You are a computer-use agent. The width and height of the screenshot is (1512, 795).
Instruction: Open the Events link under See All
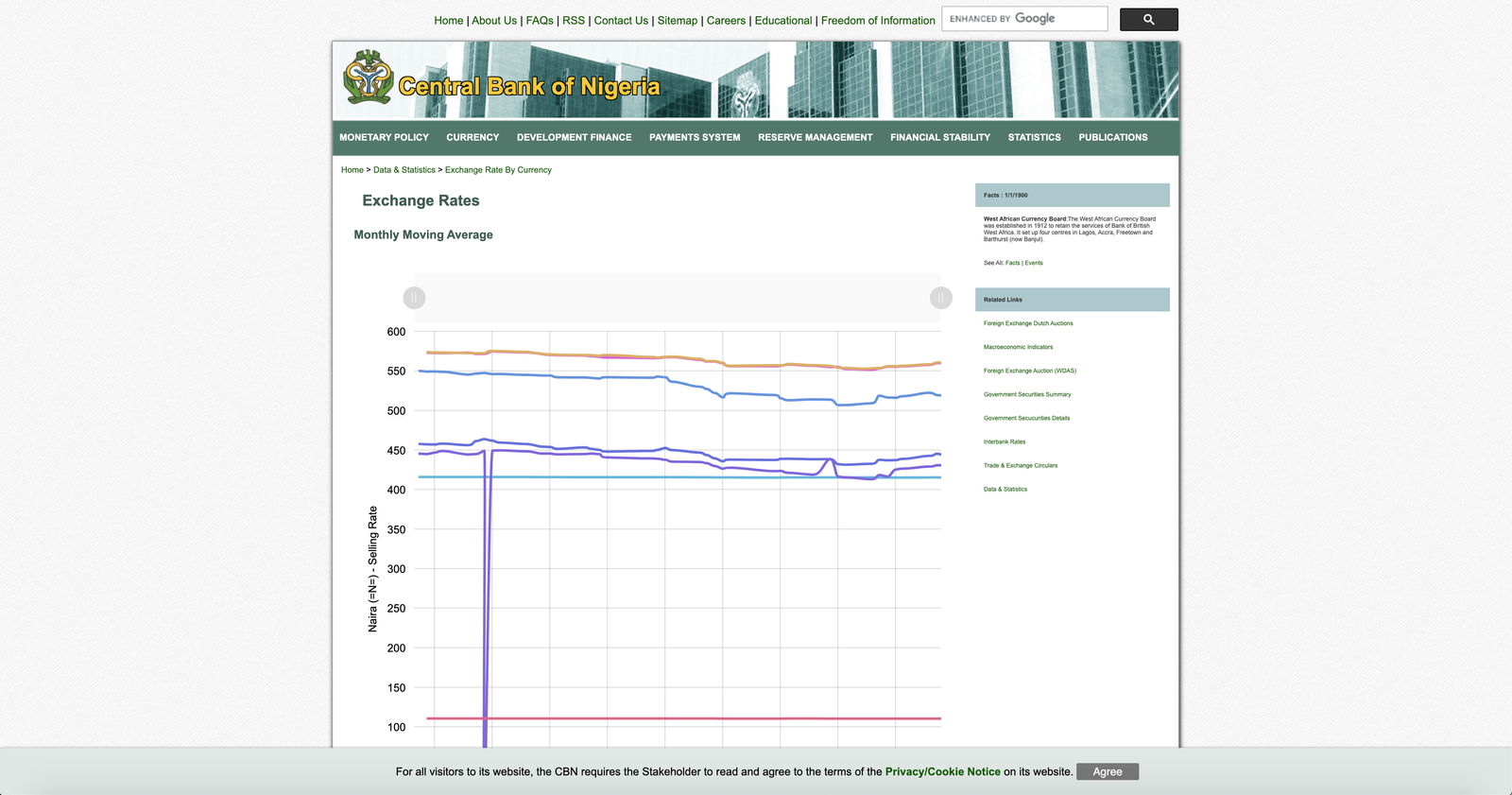point(1034,263)
